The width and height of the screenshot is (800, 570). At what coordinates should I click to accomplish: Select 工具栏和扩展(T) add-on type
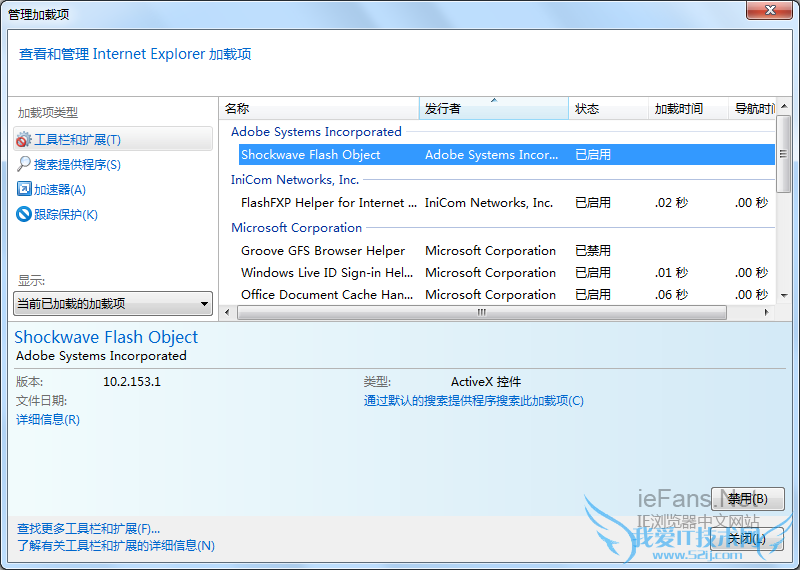pos(113,139)
